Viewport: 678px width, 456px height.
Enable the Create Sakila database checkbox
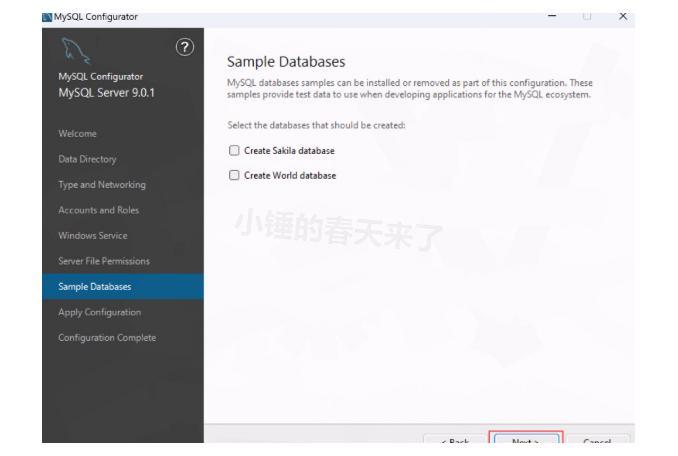235,151
